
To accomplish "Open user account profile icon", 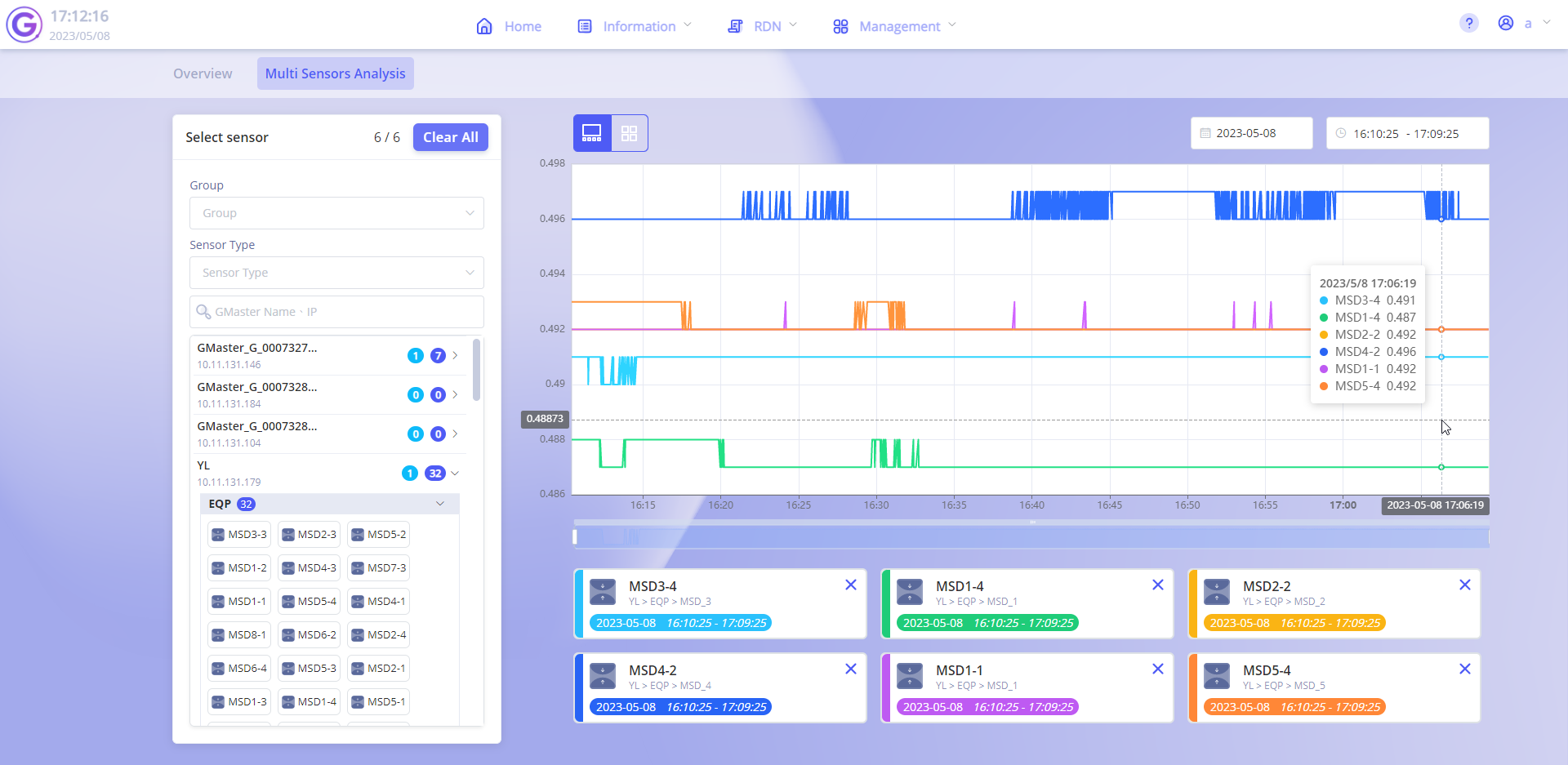I will [x=1506, y=23].
